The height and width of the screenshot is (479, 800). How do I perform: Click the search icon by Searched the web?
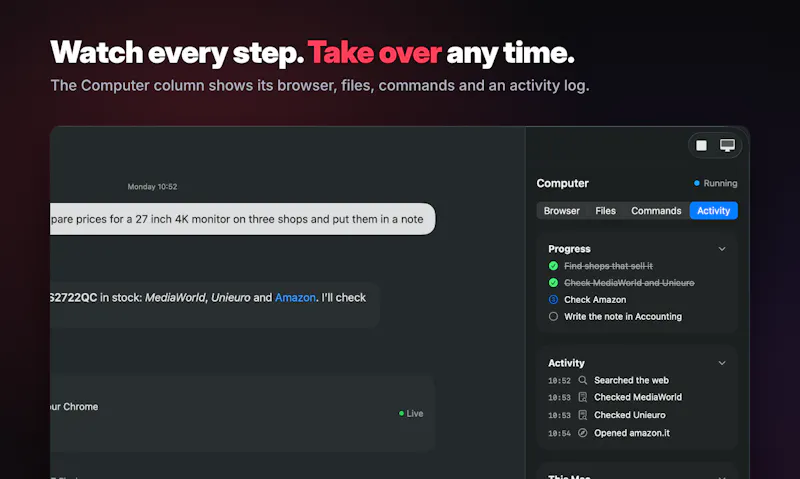pyautogui.click(x=583, y=380)
